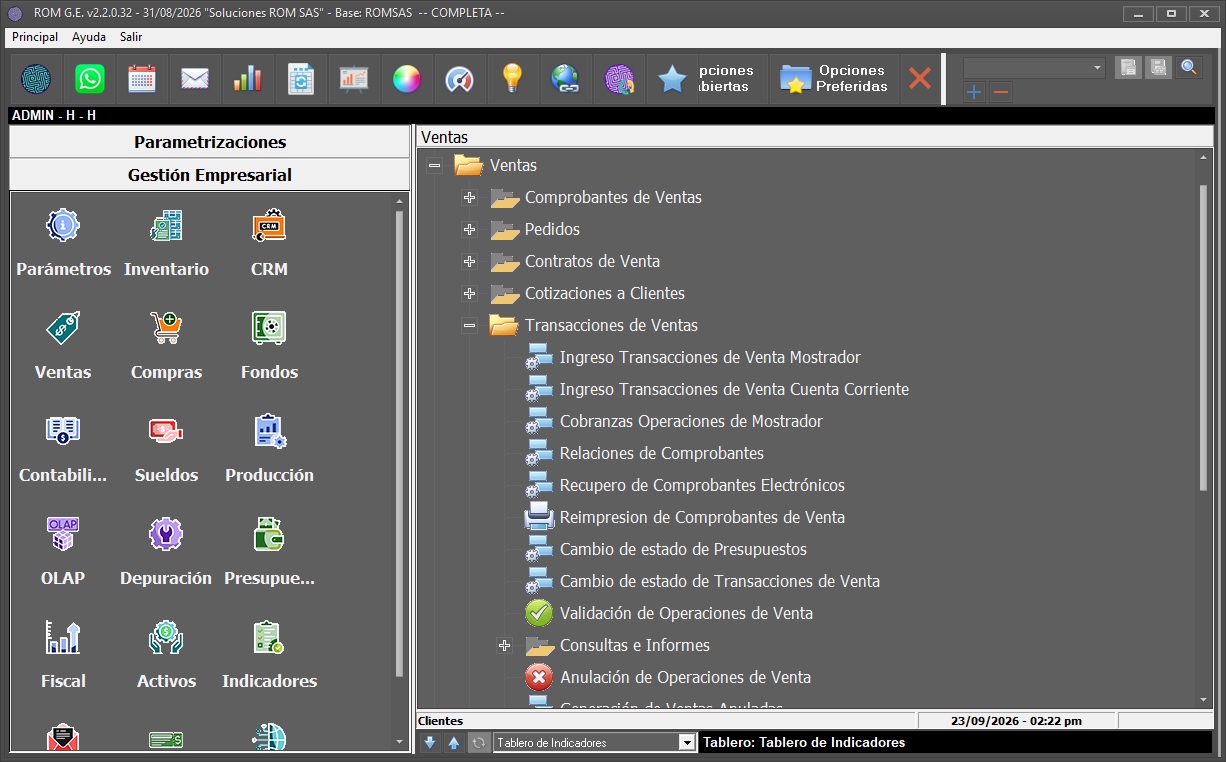Expand the Comprobantes de Ventas folder
Viewport: 1226px width, 762px height.
[469, 198]
